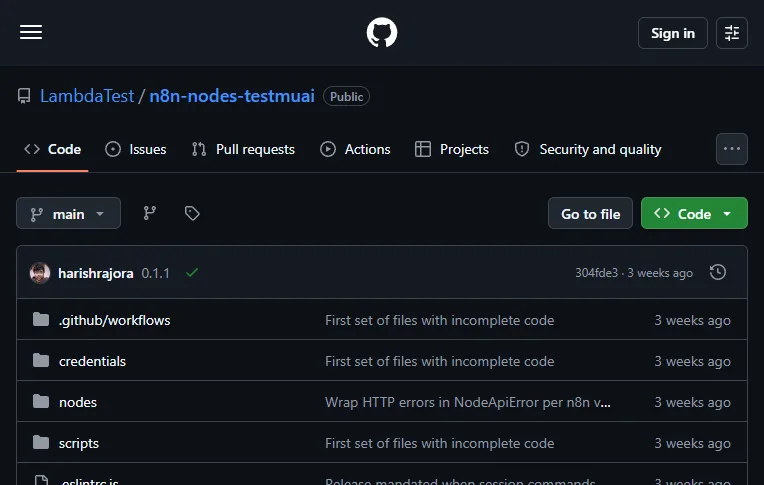Click '3 weeks ago' in credentials row

point(692,361)
